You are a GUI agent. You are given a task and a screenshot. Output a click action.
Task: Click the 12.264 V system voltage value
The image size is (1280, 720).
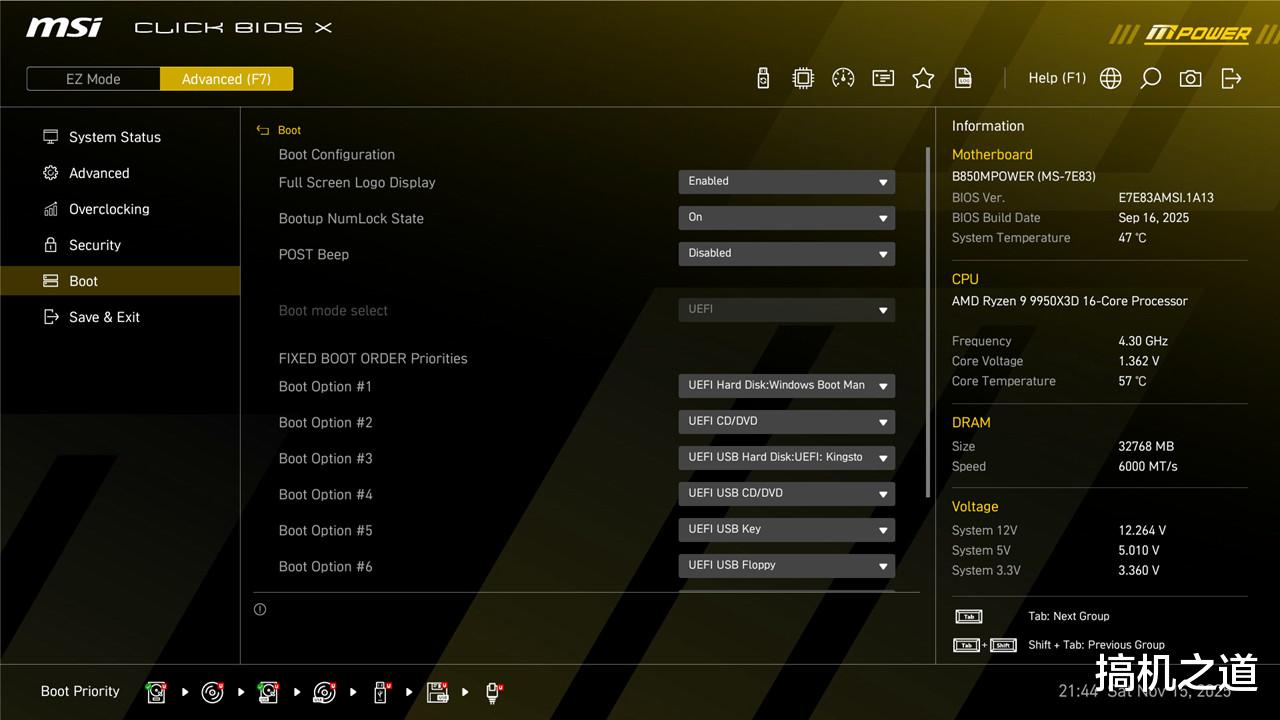[1142, 531]
